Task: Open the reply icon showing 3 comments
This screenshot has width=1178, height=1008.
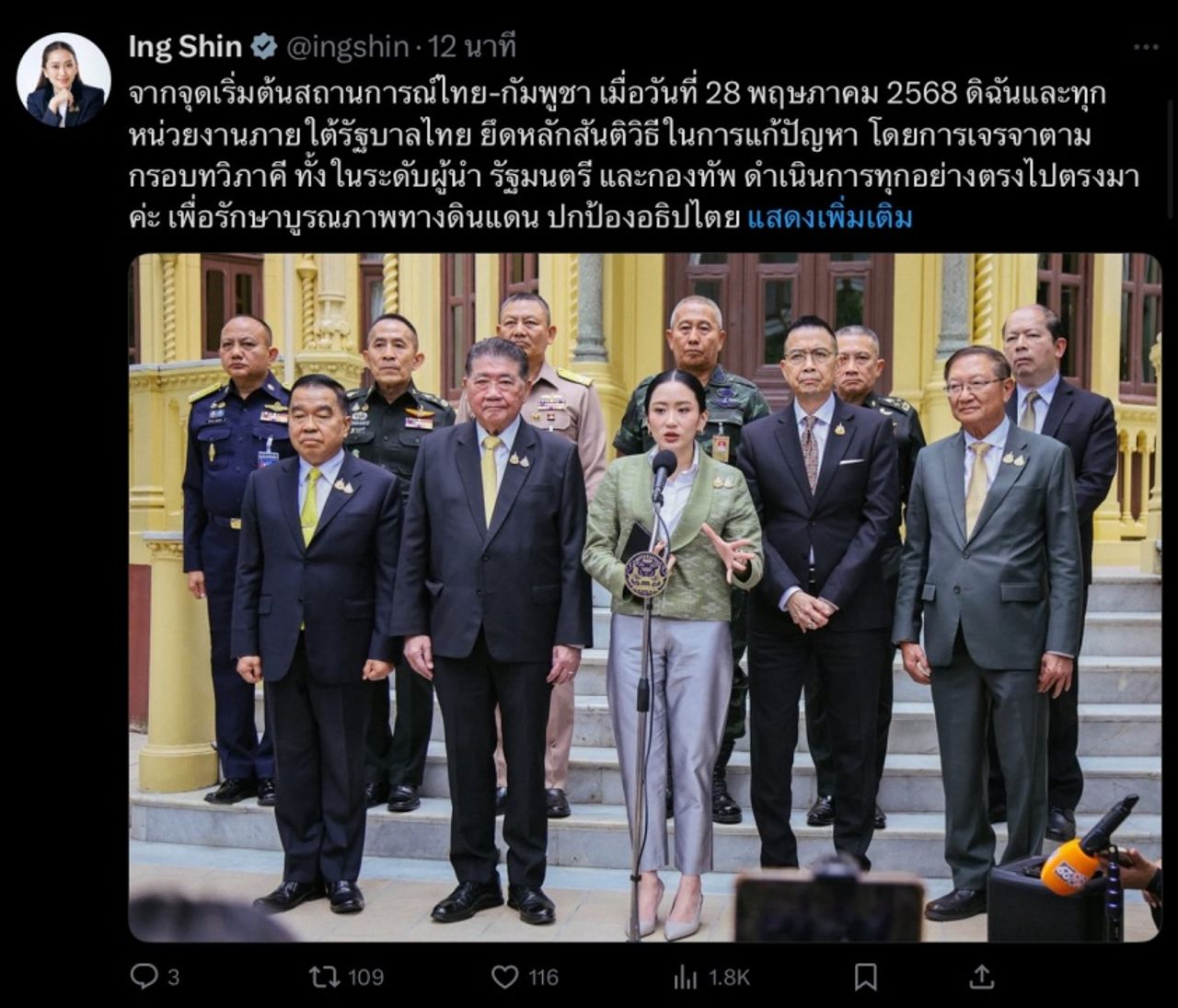Action: 144,976
